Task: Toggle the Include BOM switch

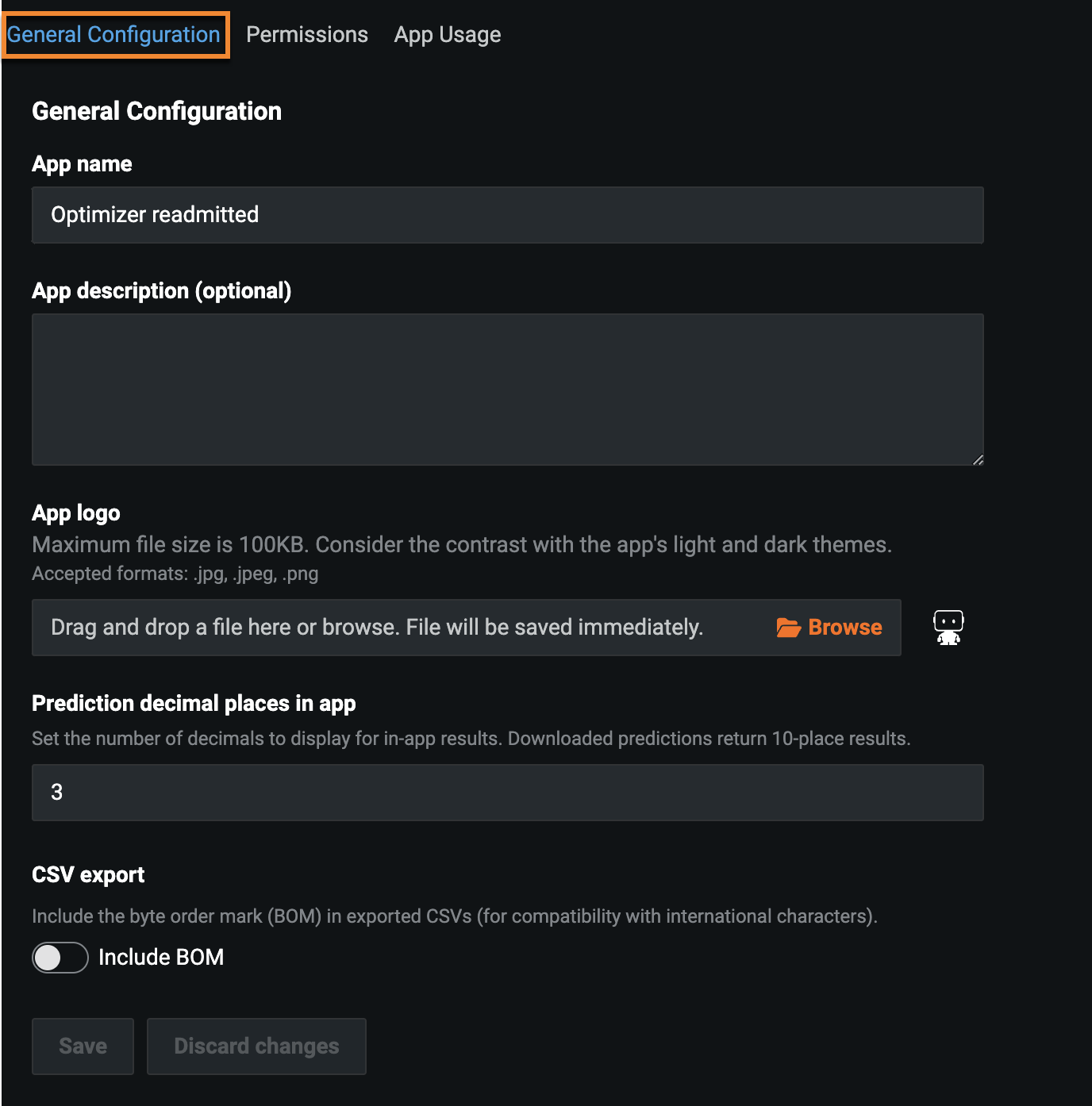Action: click(x=60, y=958)
